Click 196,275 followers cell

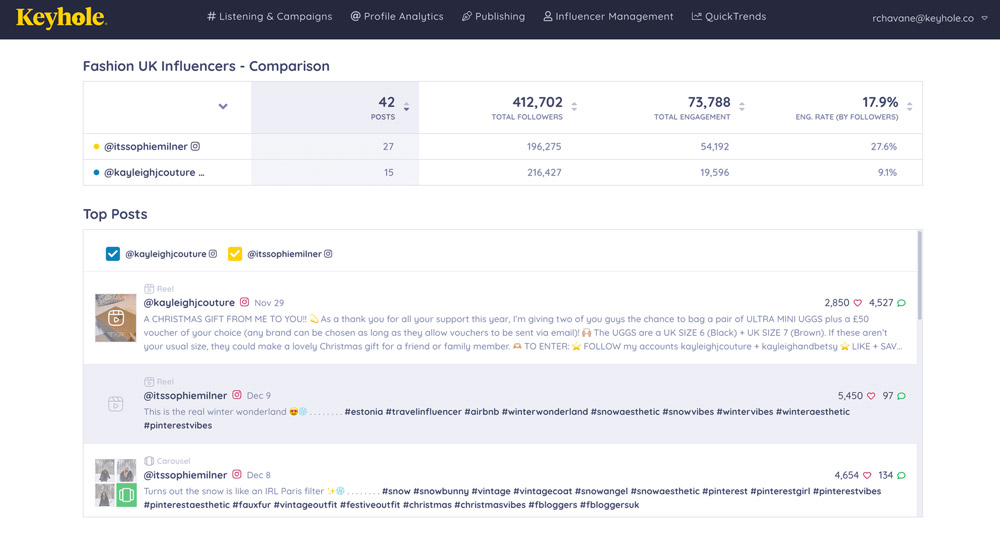pyautogui.click(x=544, y=147)
